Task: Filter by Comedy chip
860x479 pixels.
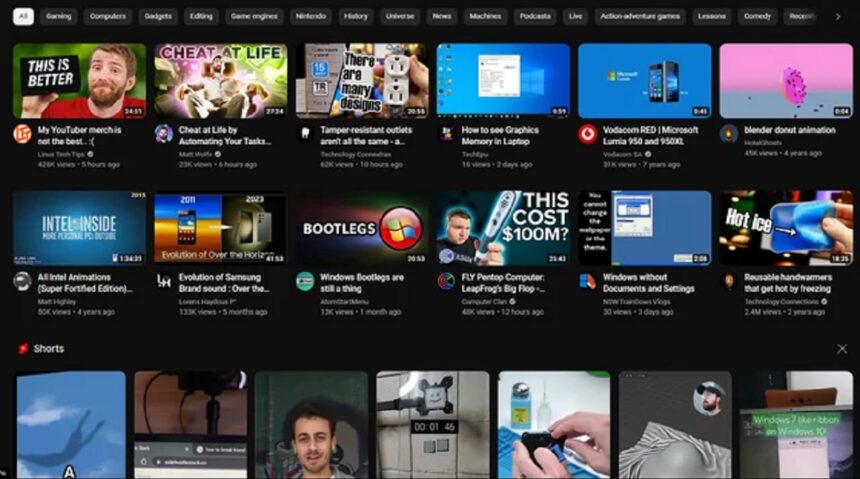Action: pyautogui.click(x=757, y=16)
